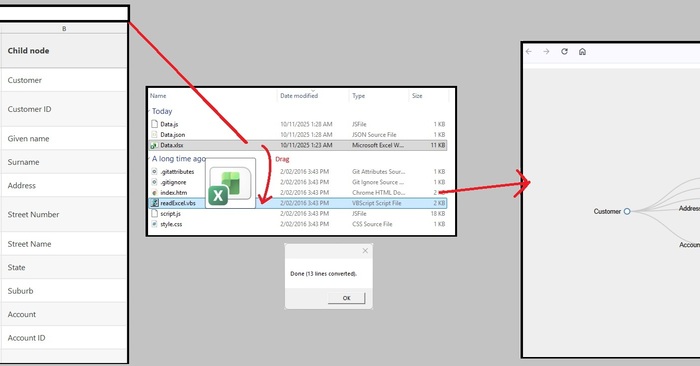Click the browser back arrow icon
Image resolution: width=700 pixels, height=366 pixels.
529,52
